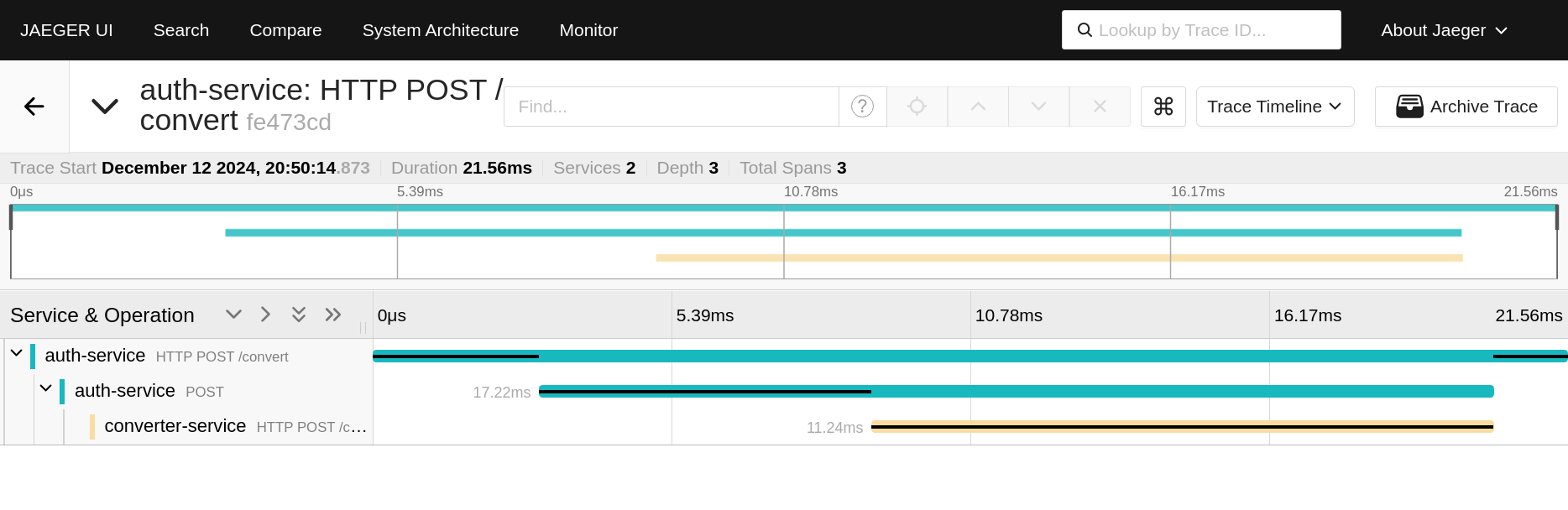Clear the find query with the X icon
The image size is (1568, 510).
coord(1100,106)
